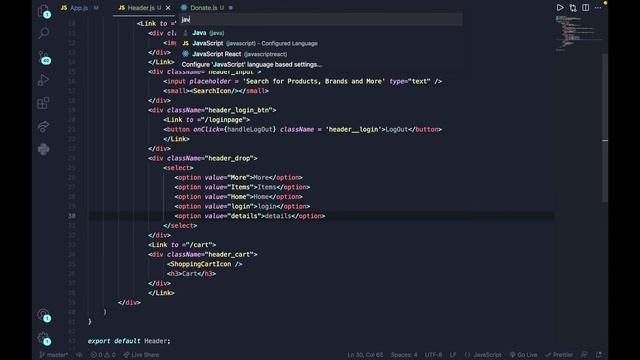Click the LF end of line item

[x=453, y=355]
